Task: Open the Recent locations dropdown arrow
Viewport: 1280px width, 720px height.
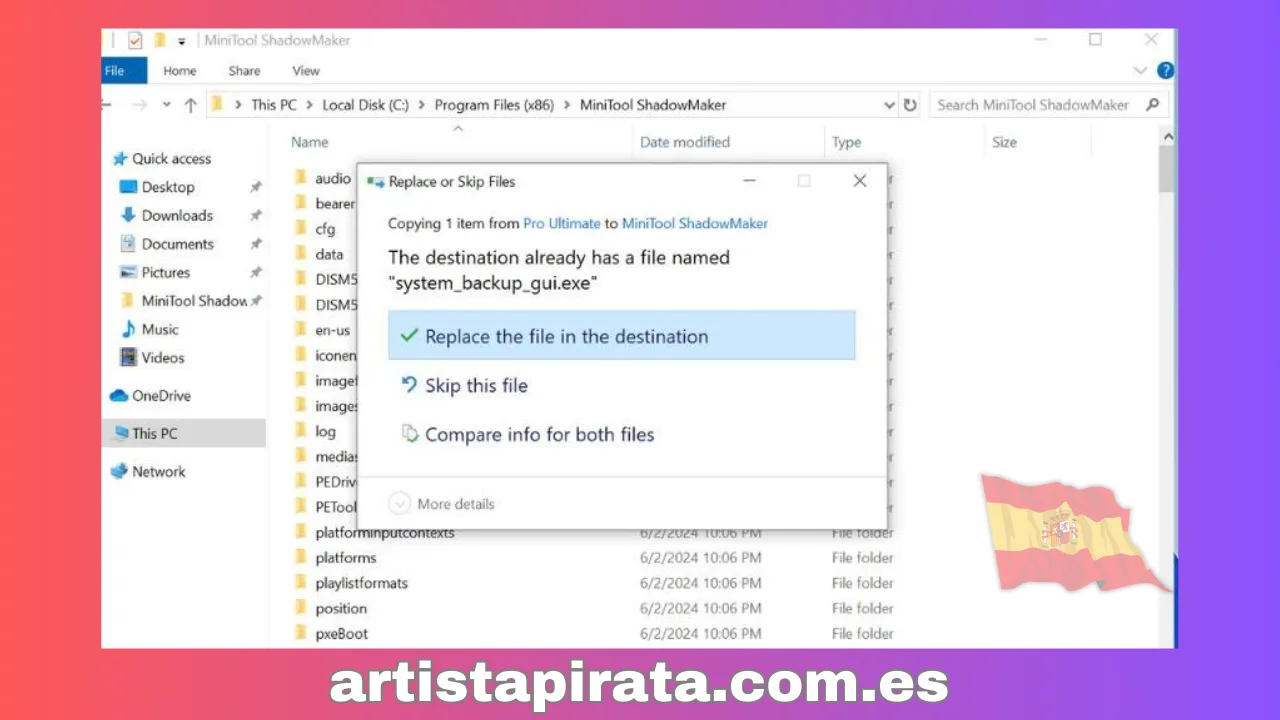Action: click(x=166, y=105)
